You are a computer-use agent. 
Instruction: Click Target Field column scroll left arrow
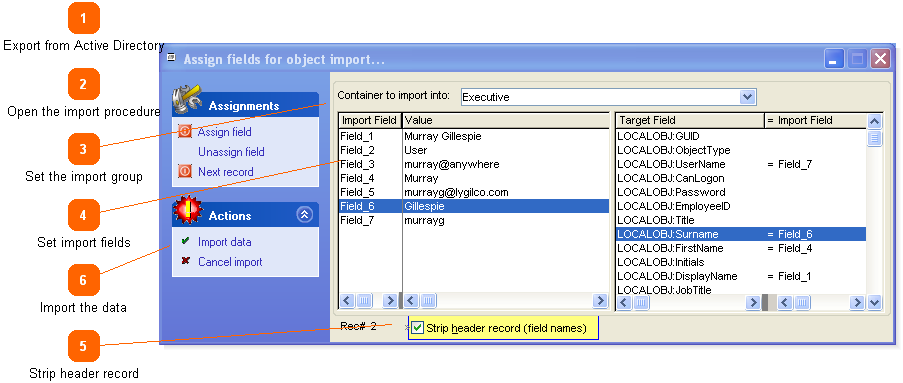click(x=624, y=302)
